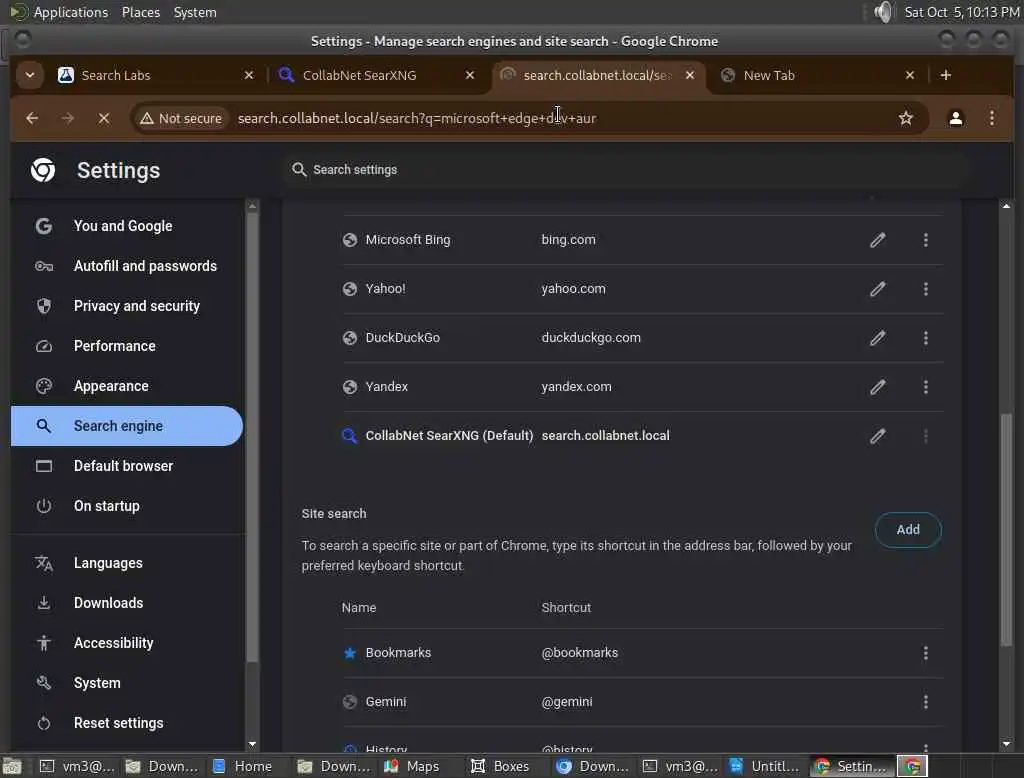The height and width of the screenshot is (778, 1024).
Task: Edit the CollabNet SearXNG default entry
Action: (878, 436)
